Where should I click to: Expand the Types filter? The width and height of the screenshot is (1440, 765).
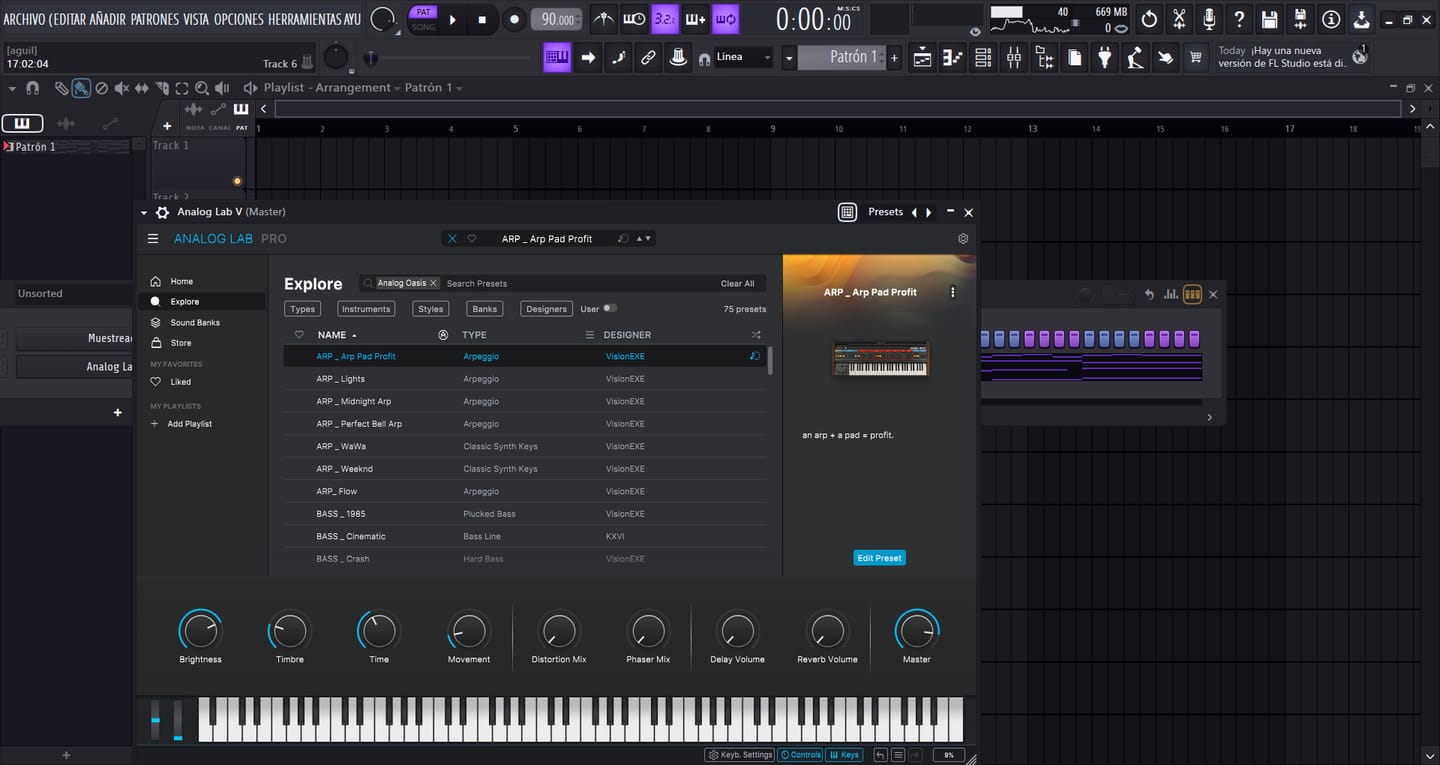(303, 309)
